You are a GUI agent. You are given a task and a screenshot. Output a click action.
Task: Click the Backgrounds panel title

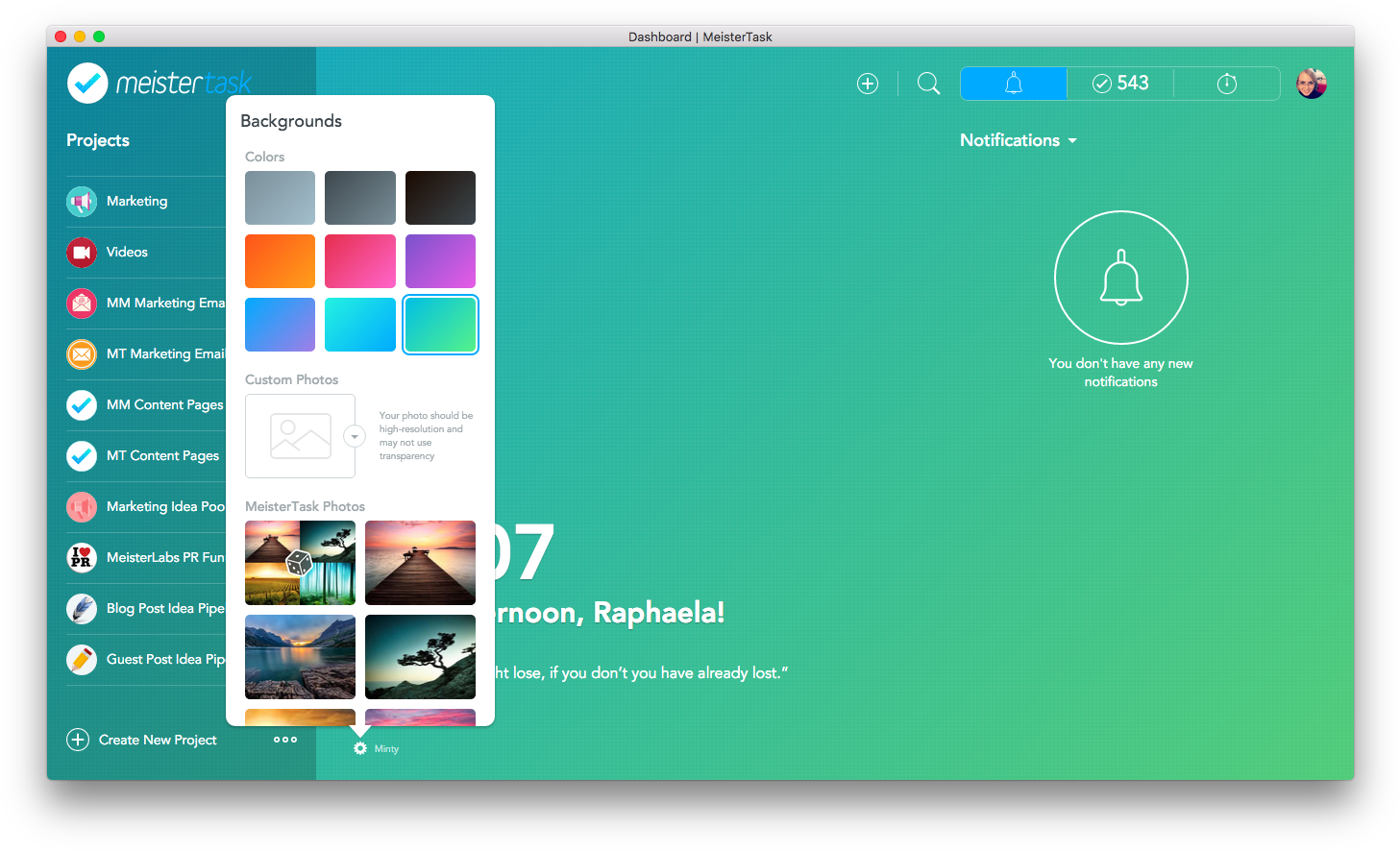pyautogui.click(x=291, y=121)
